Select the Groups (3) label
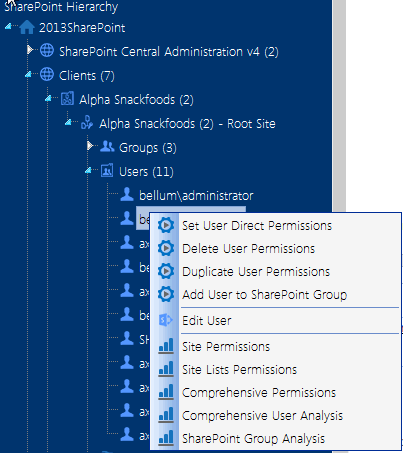Image resolution: width=403 pixels, height=453 pixels. point(148,148)
